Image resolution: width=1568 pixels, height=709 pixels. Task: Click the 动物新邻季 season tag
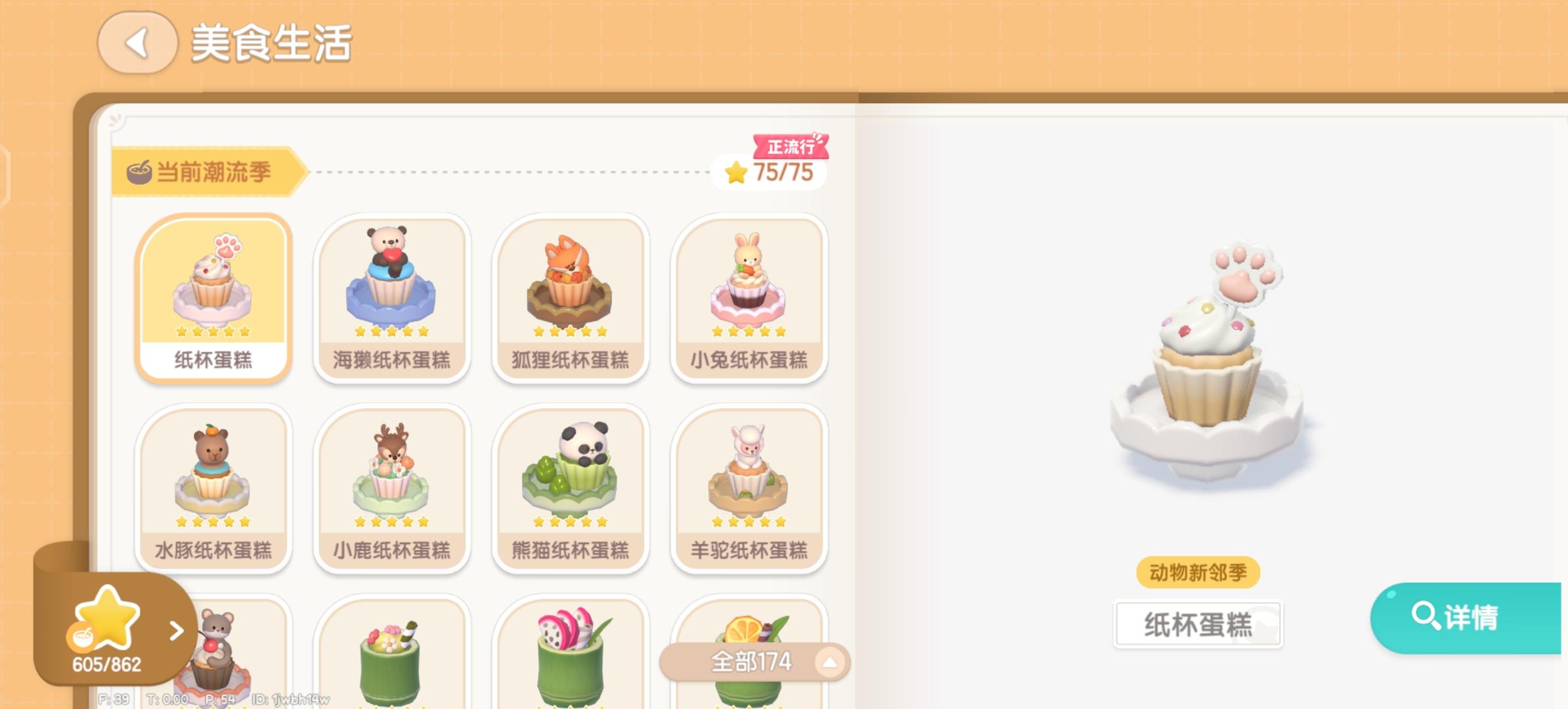pyautogui.click(x=1198, y=572)
